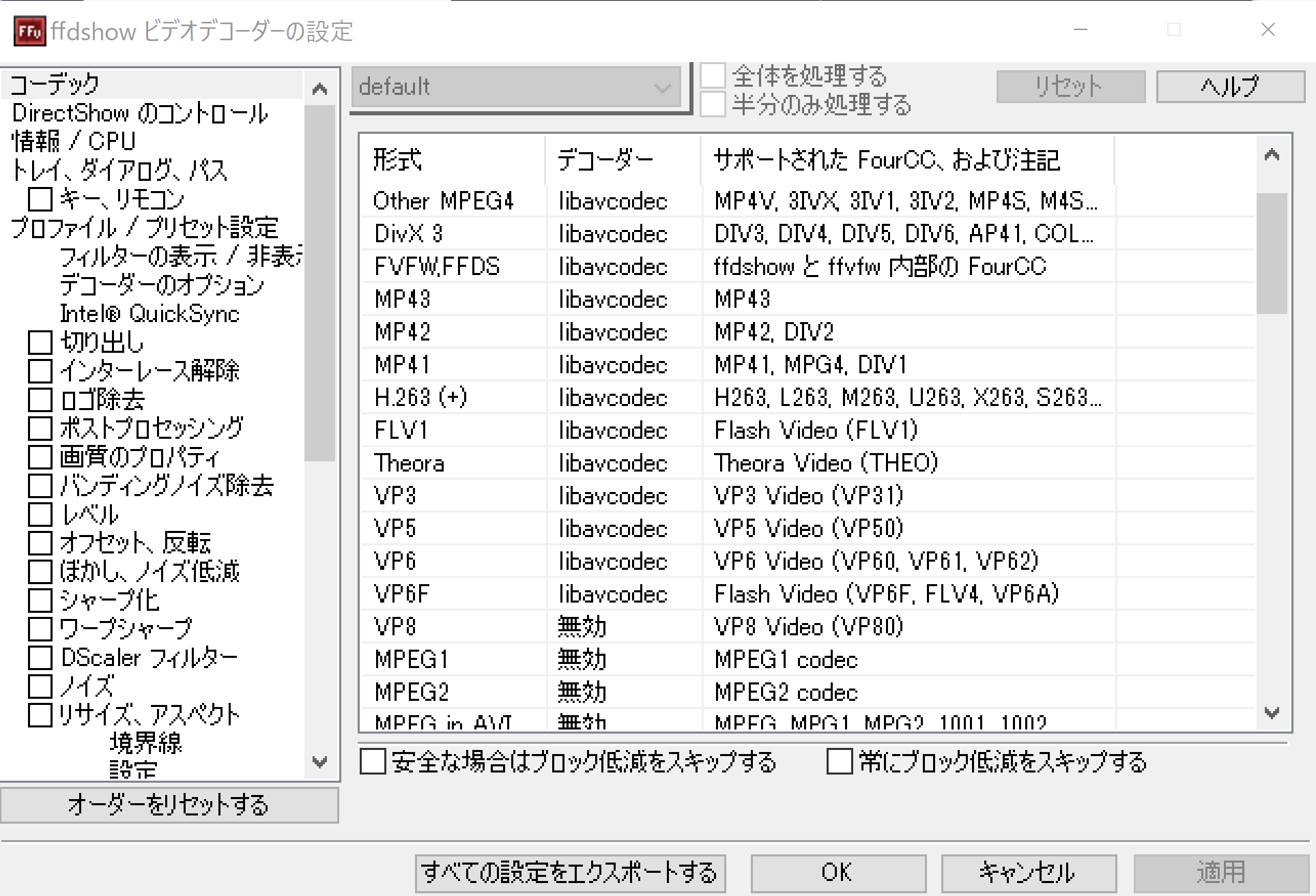The image size is (1316, 896).
Task: Enable バンディングノイズ除去 checkbox
Action: [x=40, y=486]
